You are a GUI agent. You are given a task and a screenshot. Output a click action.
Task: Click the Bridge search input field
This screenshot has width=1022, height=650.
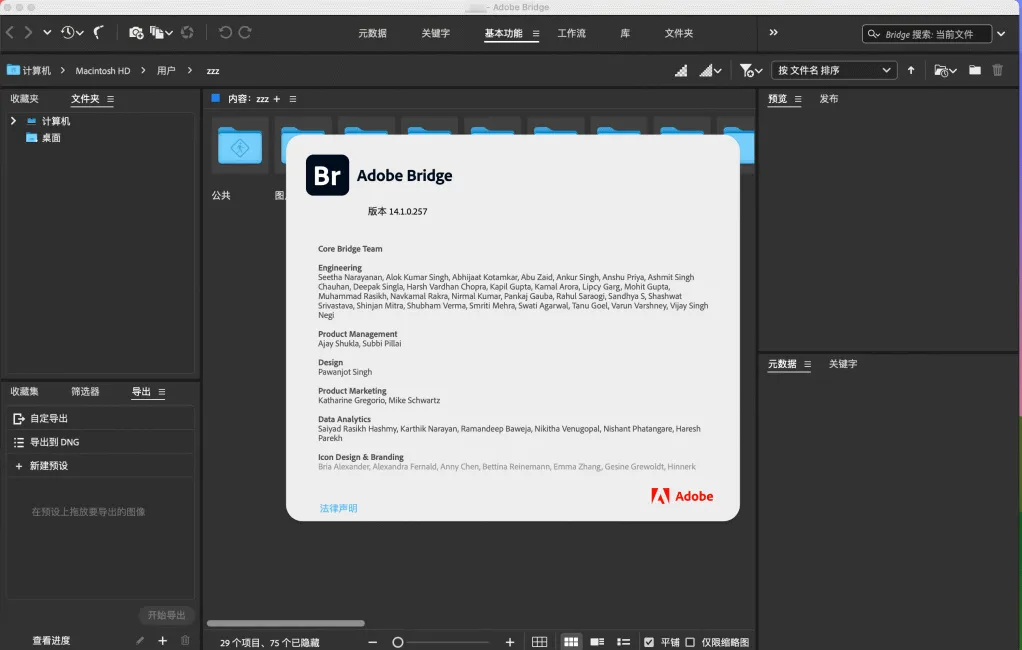click(x=927, y=34)
